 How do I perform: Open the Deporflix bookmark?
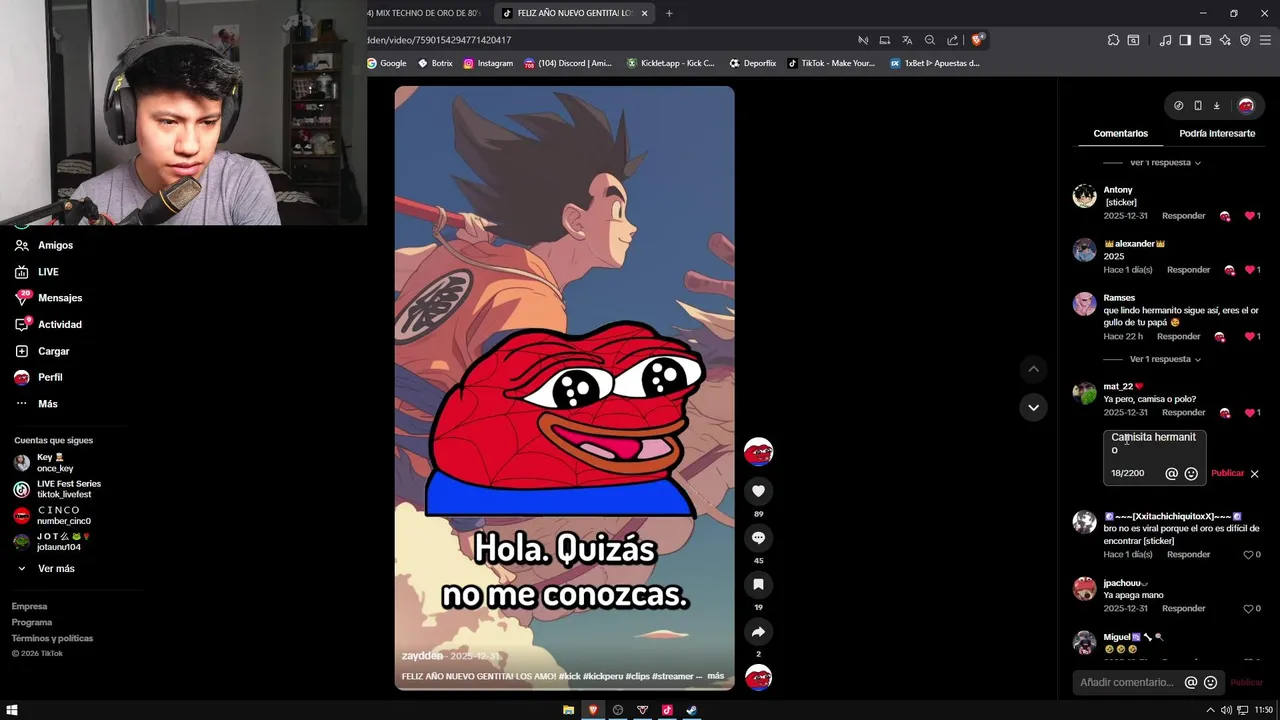(x=752, y=63)
